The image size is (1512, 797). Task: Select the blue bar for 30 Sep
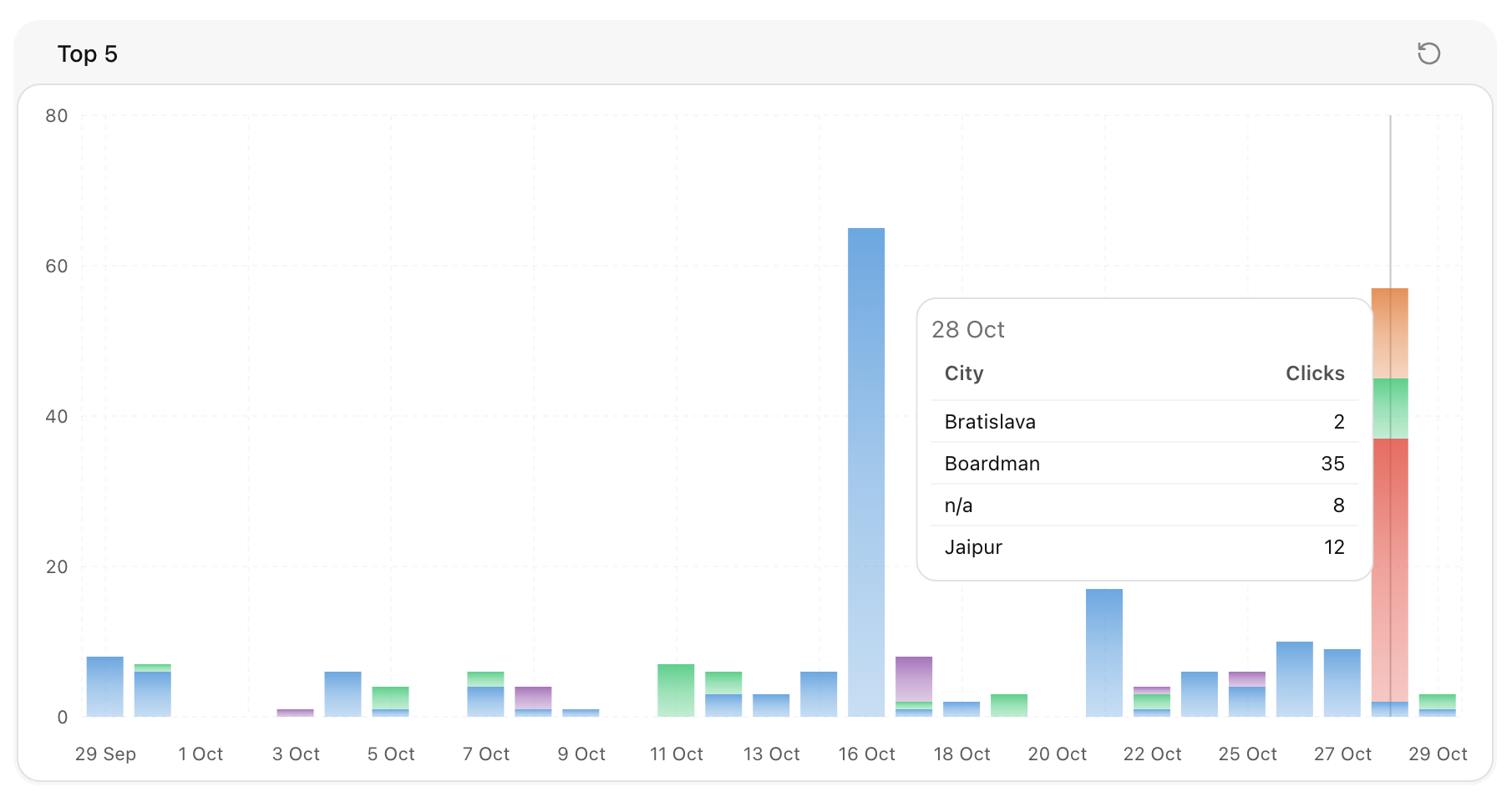coord(153,694)
